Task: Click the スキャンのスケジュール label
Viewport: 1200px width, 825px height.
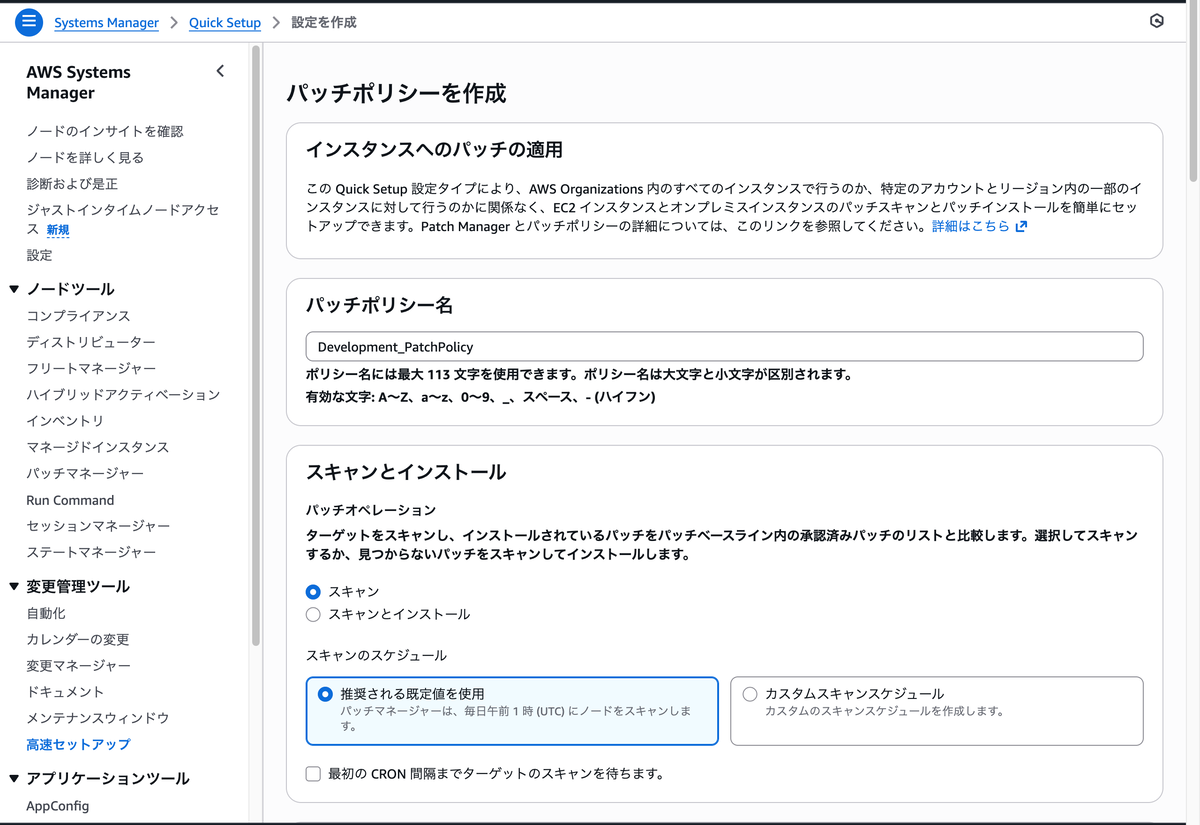Action: [376, 656]
